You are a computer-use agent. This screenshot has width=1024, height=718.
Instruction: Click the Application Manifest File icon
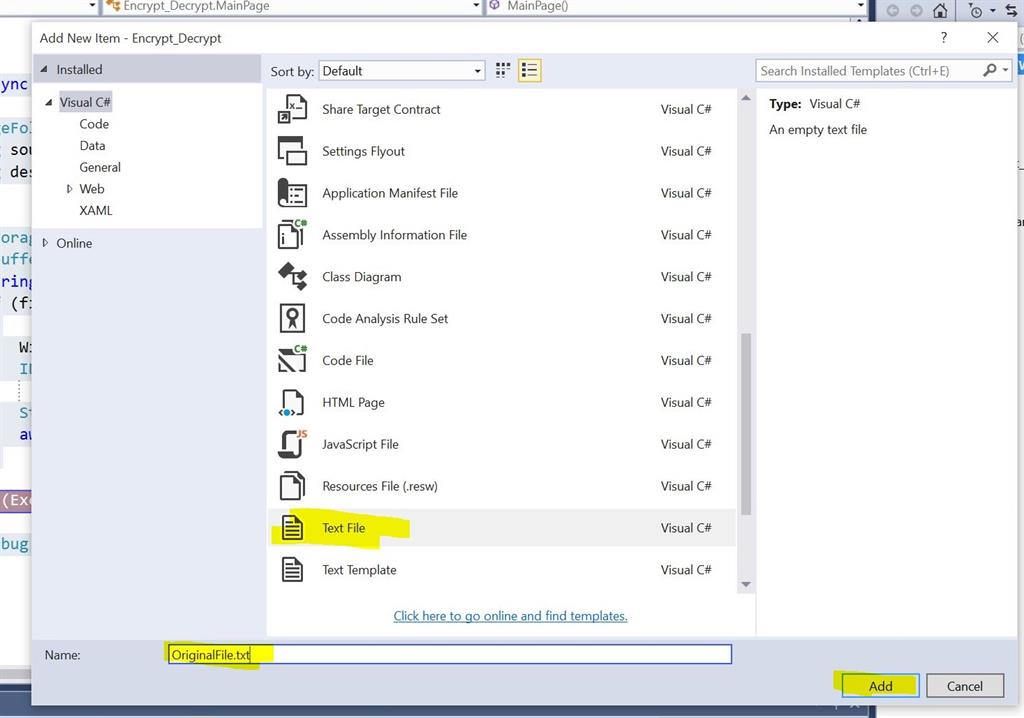(x=292, y=193)
